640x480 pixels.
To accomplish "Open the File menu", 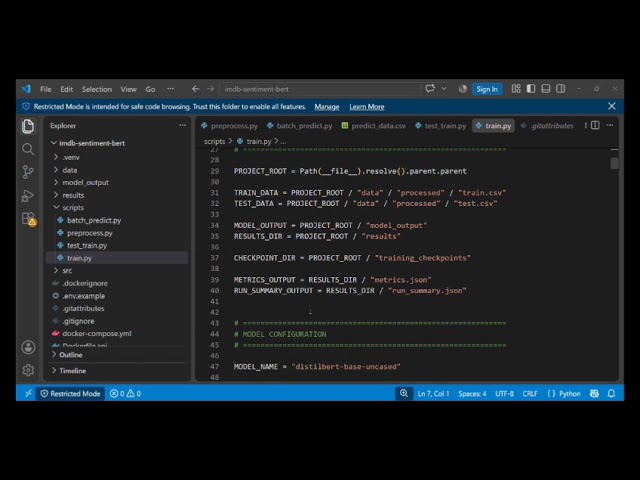I will [46, 89].
